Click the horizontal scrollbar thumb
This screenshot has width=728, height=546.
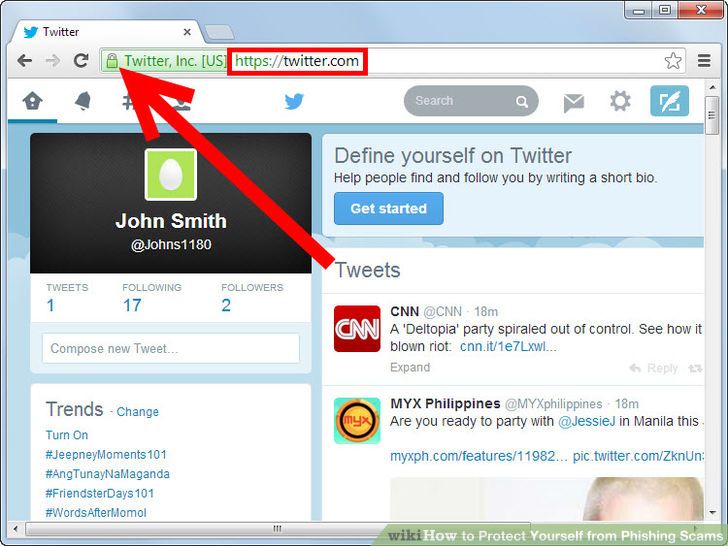coord(277,529)
